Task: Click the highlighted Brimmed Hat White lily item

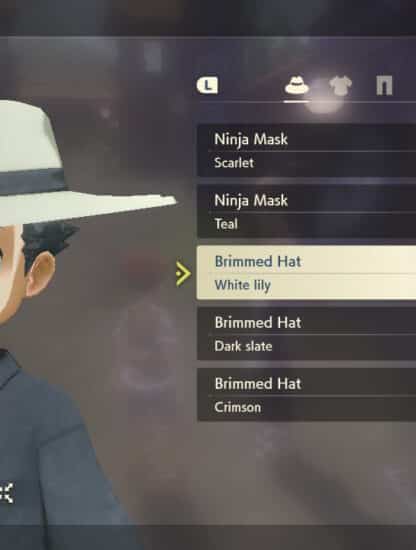Action: 307,273
